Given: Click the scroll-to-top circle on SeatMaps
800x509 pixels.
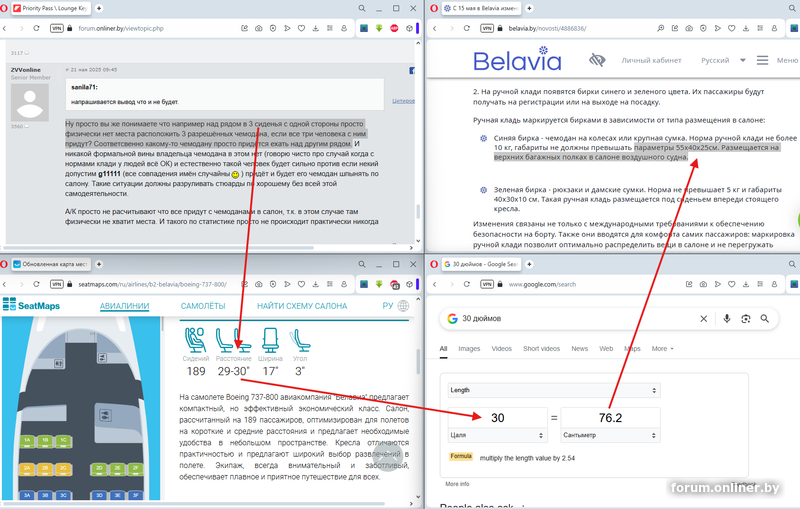Looking at the screenshot, I should pos(388,456).
